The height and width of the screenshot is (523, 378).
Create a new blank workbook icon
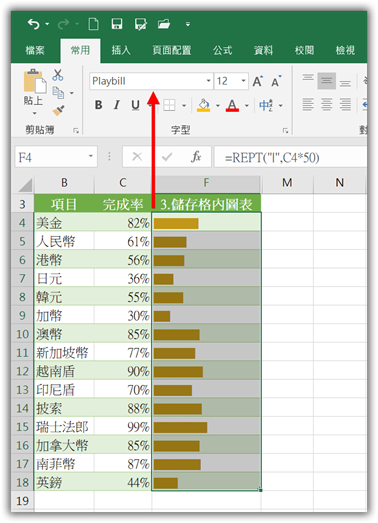point(93,24)
